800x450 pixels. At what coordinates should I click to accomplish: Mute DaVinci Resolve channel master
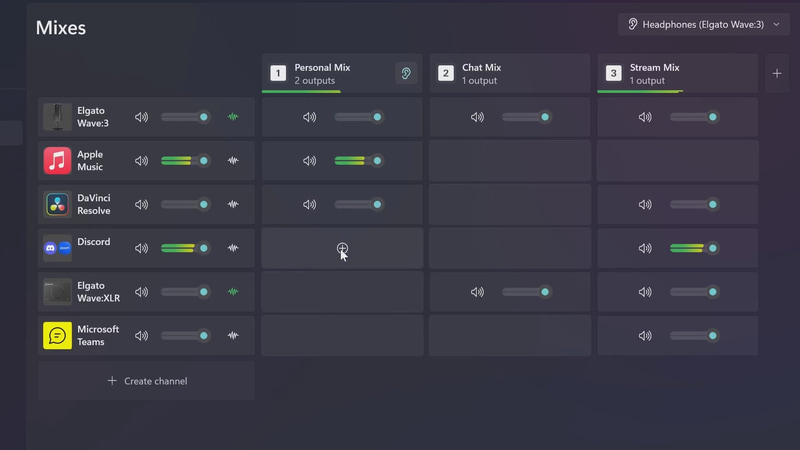pyautogui.click(x=141, y=205)
